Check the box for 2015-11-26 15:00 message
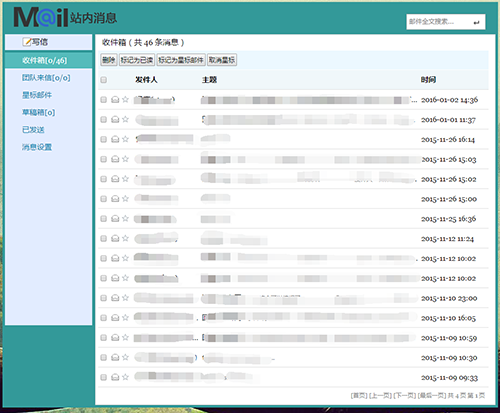Image resolution: width=500 pixels, height=413 pixels. (104, 199)
